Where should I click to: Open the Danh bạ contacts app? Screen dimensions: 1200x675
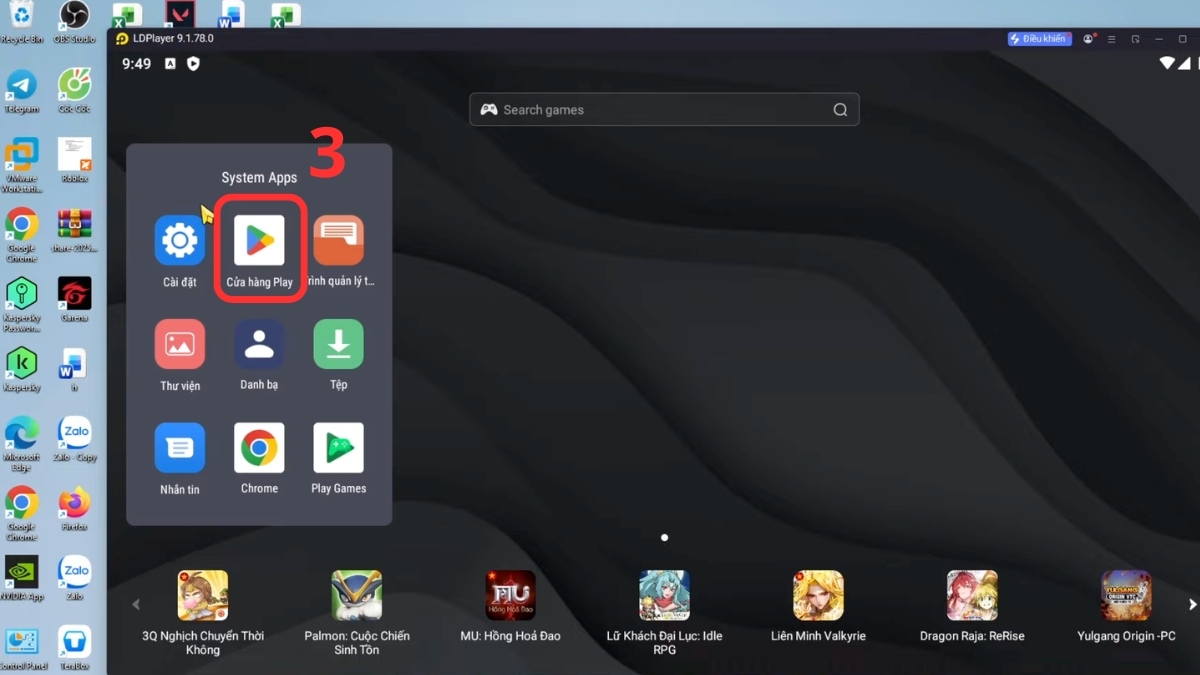(x=259, y=344)
